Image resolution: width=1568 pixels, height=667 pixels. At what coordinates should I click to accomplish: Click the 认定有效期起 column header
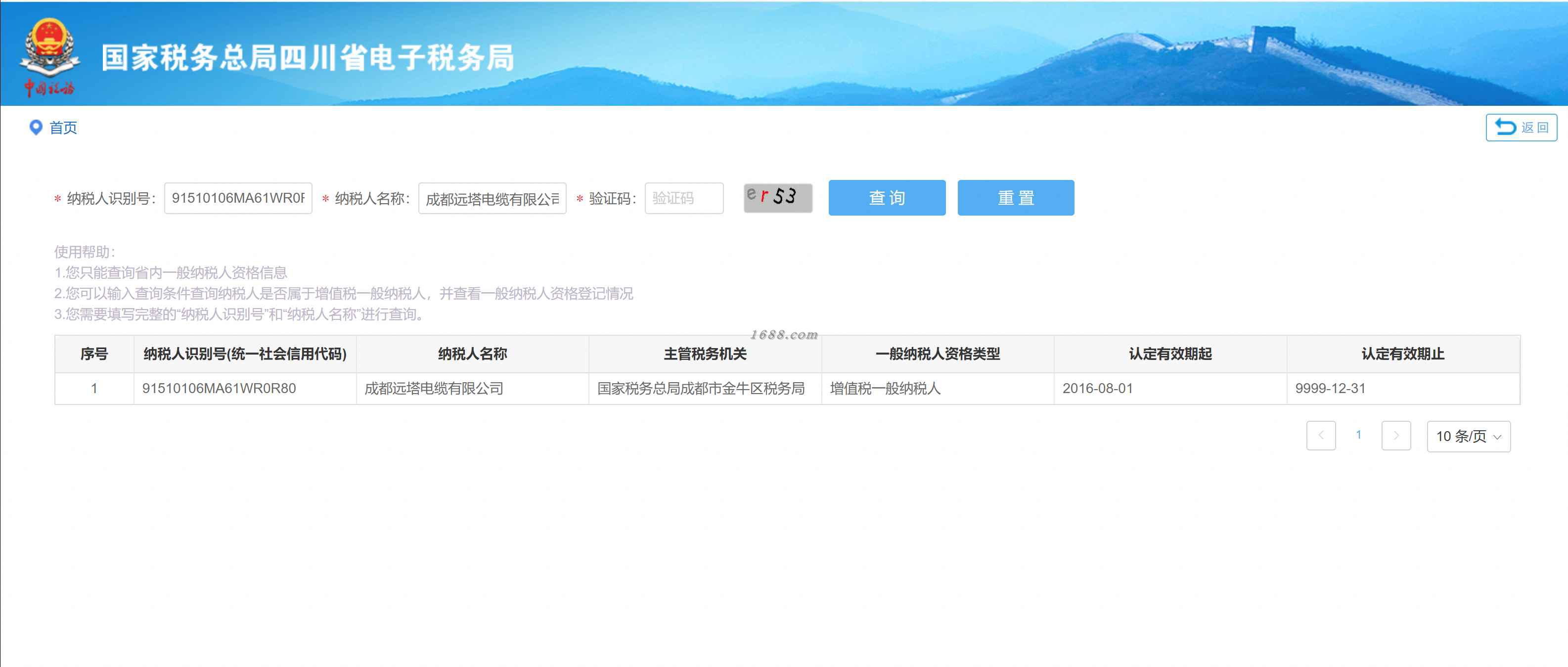[1170, 354]
